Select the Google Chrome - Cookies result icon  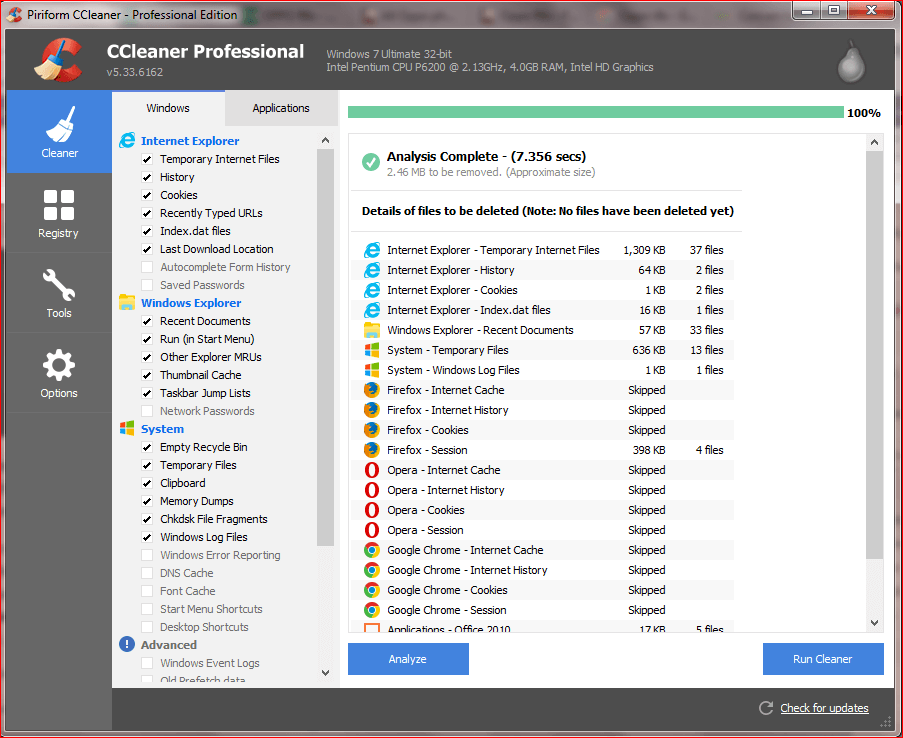[x=372, y=590]
